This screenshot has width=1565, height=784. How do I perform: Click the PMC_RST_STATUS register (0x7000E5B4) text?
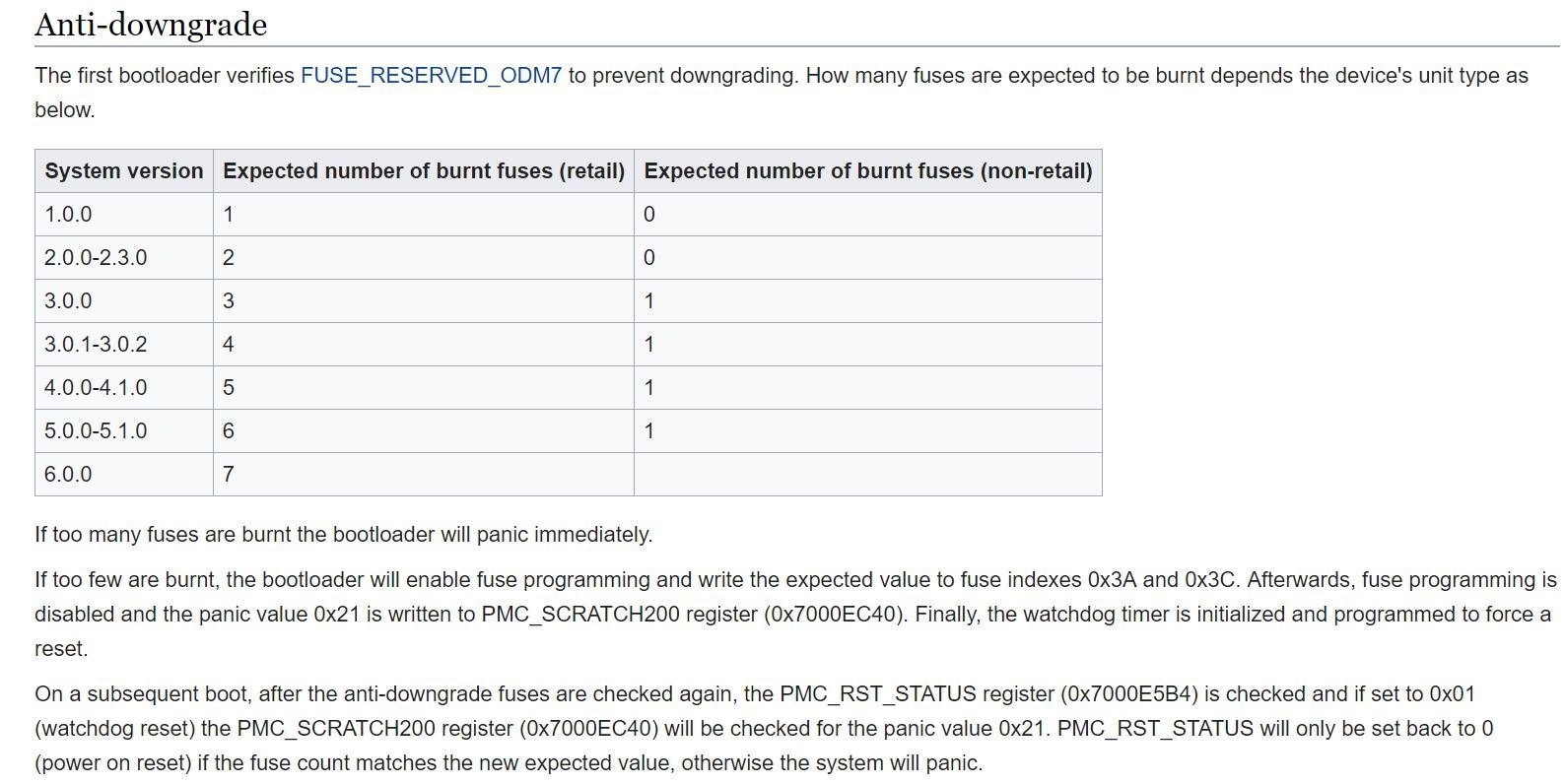[988, 694]
